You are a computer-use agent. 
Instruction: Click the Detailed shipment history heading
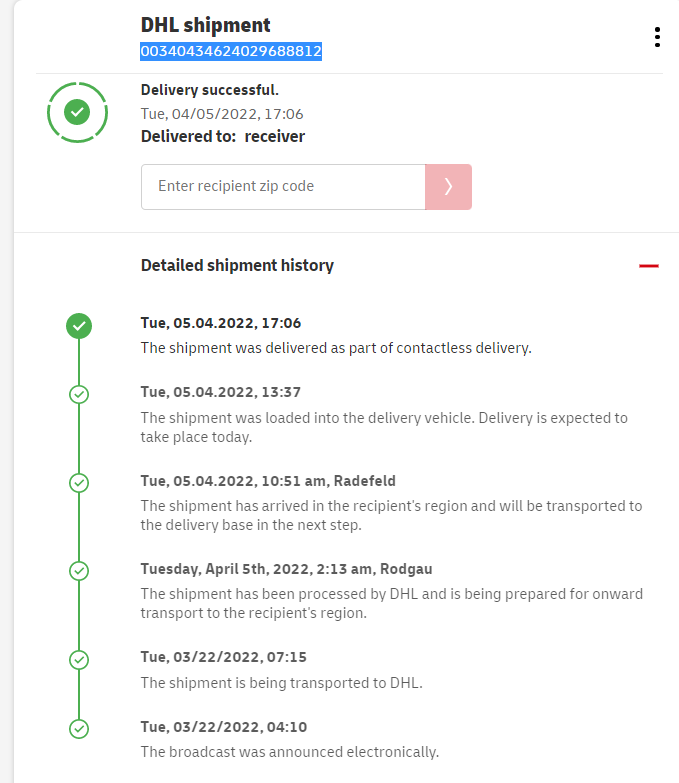(237, 266)
